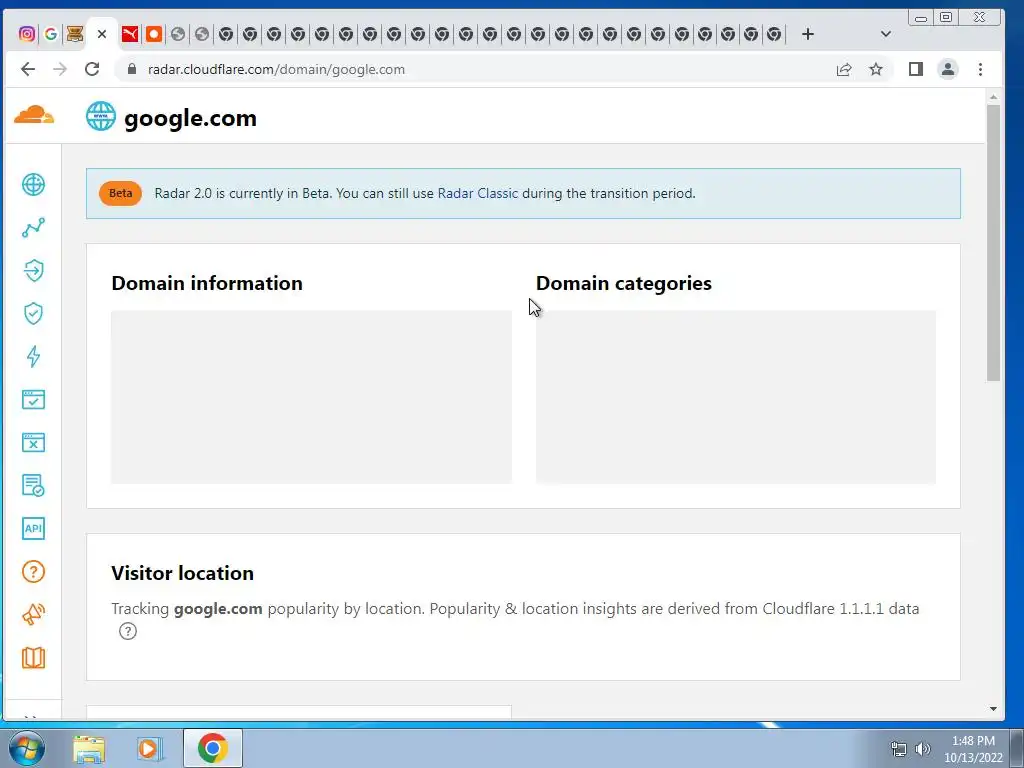Click the google.com page heading
The image size is (1024, 768).
coord(190,118)
